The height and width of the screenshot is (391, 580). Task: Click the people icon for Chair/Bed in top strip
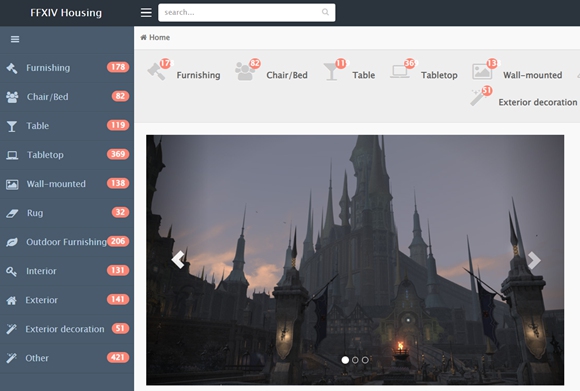[x=245, y=71]
